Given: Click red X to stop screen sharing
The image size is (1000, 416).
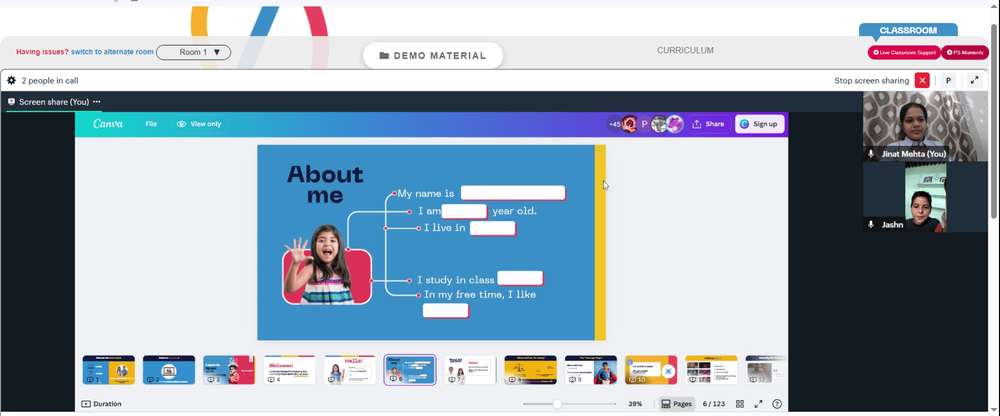Looking at the screenshot, I should pos(922,80).
